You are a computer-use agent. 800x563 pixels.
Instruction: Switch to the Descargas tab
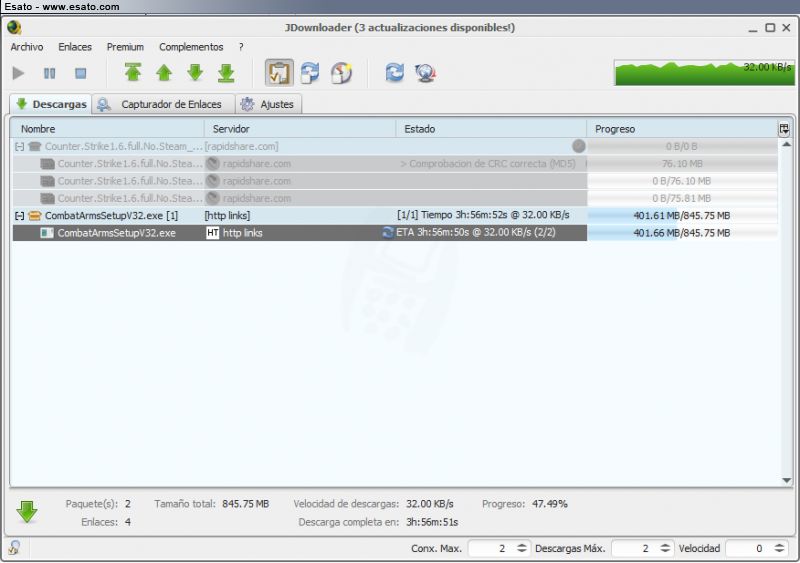[x=51, y=104]
